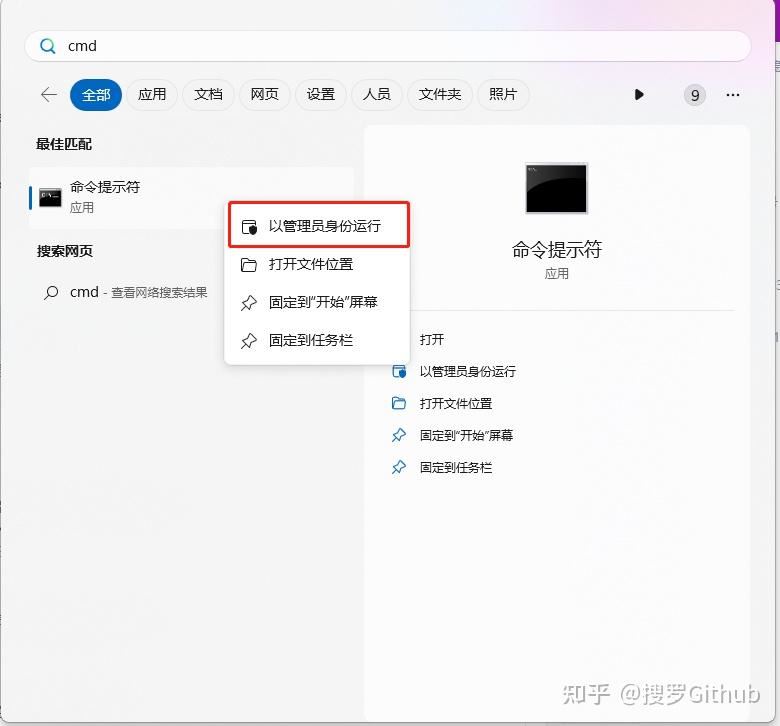Click the round 9 badge

pyautogui.click(x=695, y=95)
